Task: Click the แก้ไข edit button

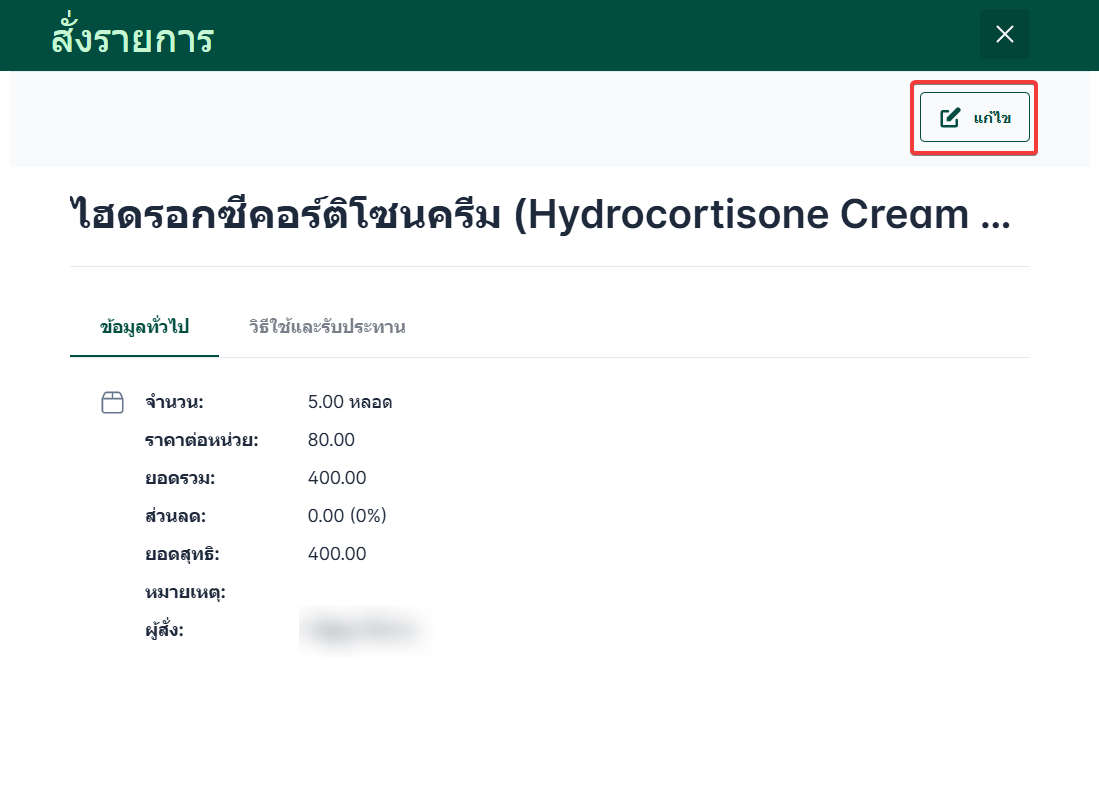Action: [x=974, y=117]
